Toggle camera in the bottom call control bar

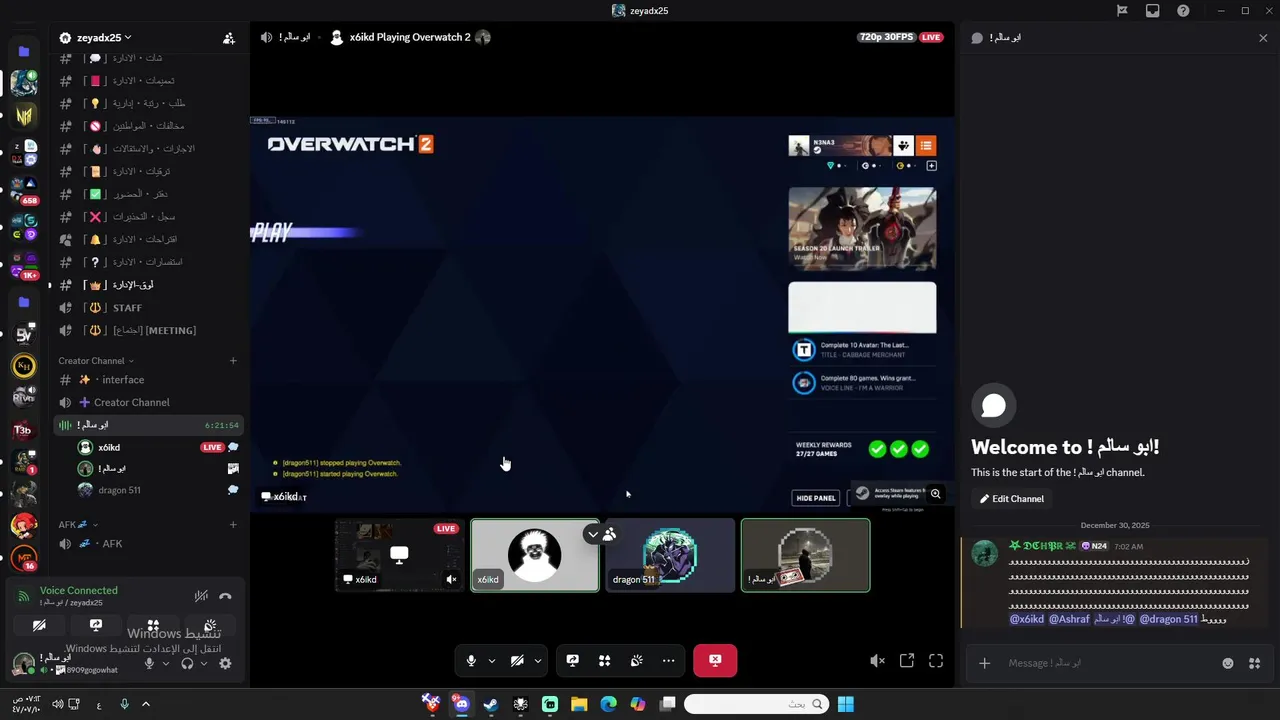click(517, 660)
